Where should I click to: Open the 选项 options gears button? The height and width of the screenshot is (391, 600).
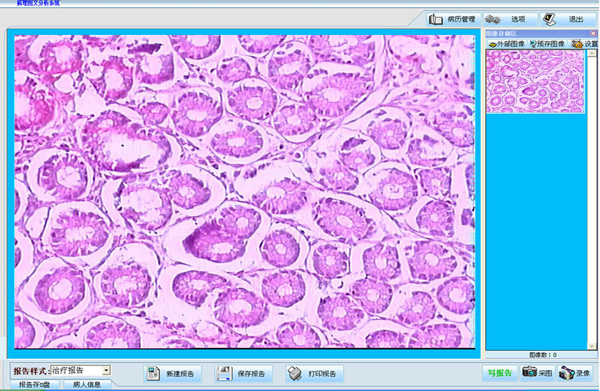coord(510,19)
